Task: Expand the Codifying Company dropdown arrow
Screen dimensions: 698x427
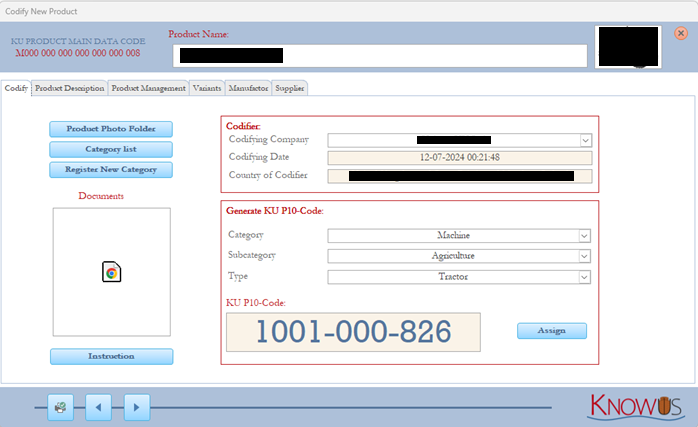Action: point(585,140)
